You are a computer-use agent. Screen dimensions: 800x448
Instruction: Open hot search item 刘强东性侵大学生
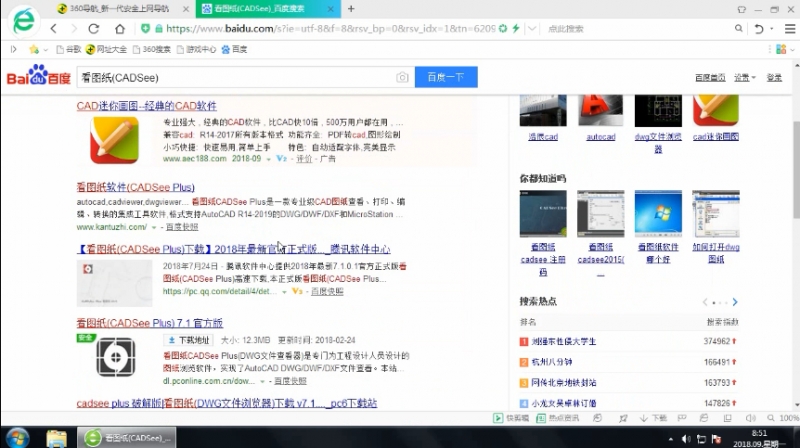563,341
